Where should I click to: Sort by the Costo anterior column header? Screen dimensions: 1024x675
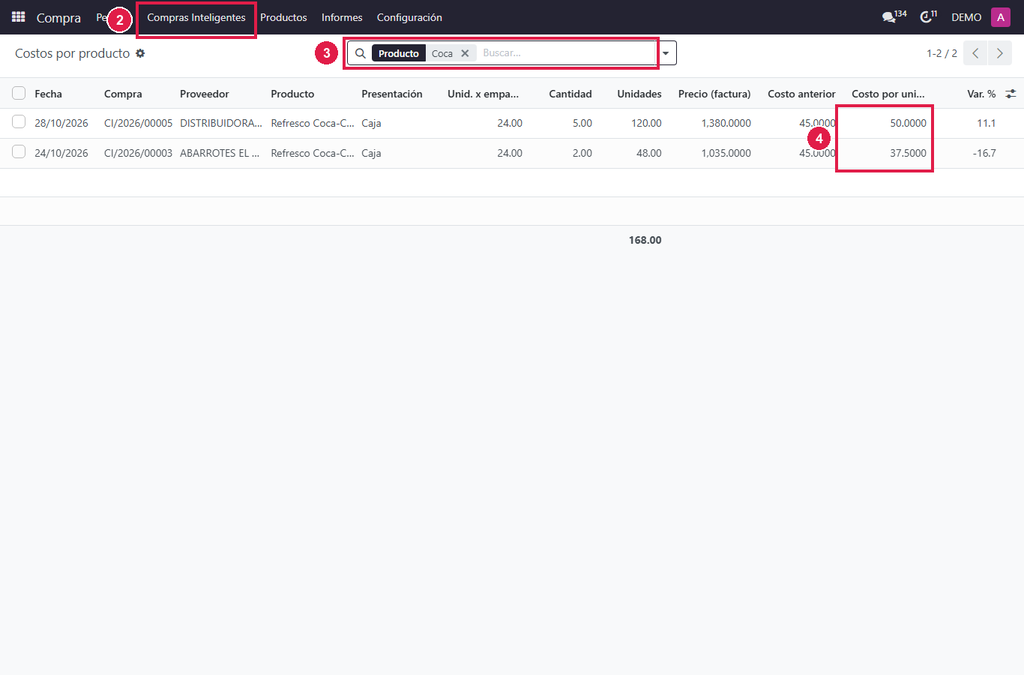click(801, 94)
